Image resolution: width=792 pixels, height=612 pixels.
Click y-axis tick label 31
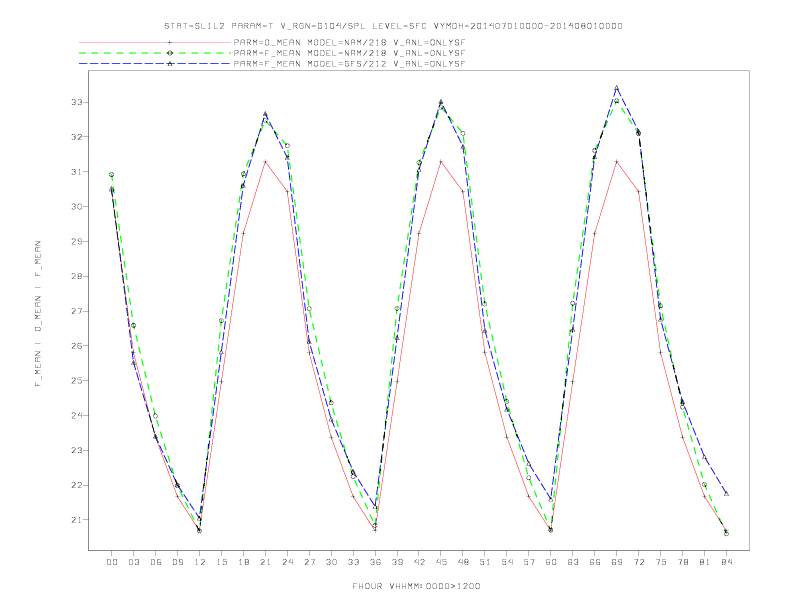77,172
